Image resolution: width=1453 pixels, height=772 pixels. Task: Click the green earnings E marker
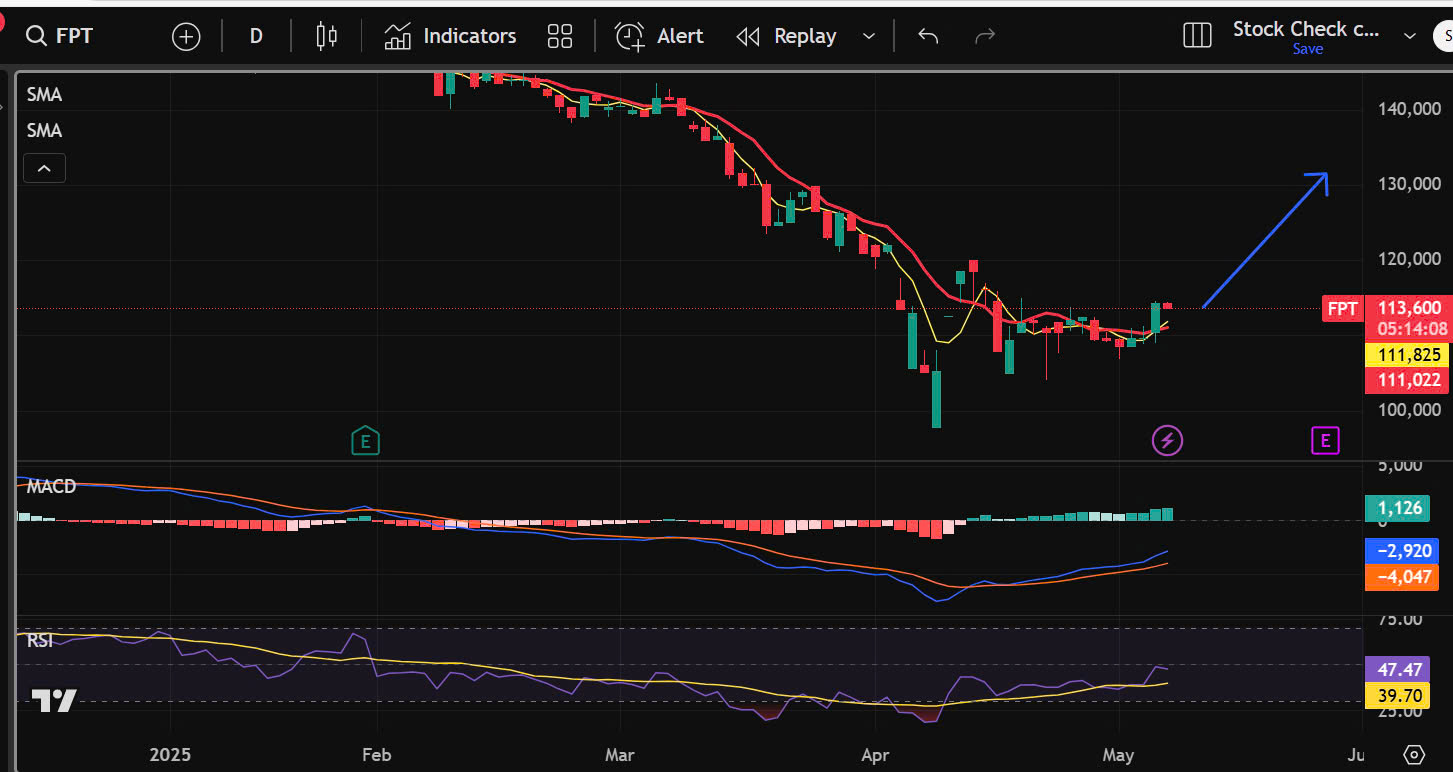coord(366,439)
